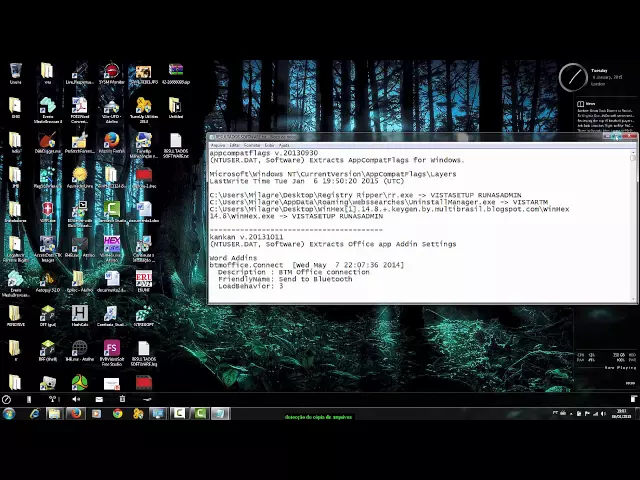The height and width of the screenshot is (480, 640).
Task: Launch DVDVideoSoft Free Studio shortcut
Action: [111, 353]
